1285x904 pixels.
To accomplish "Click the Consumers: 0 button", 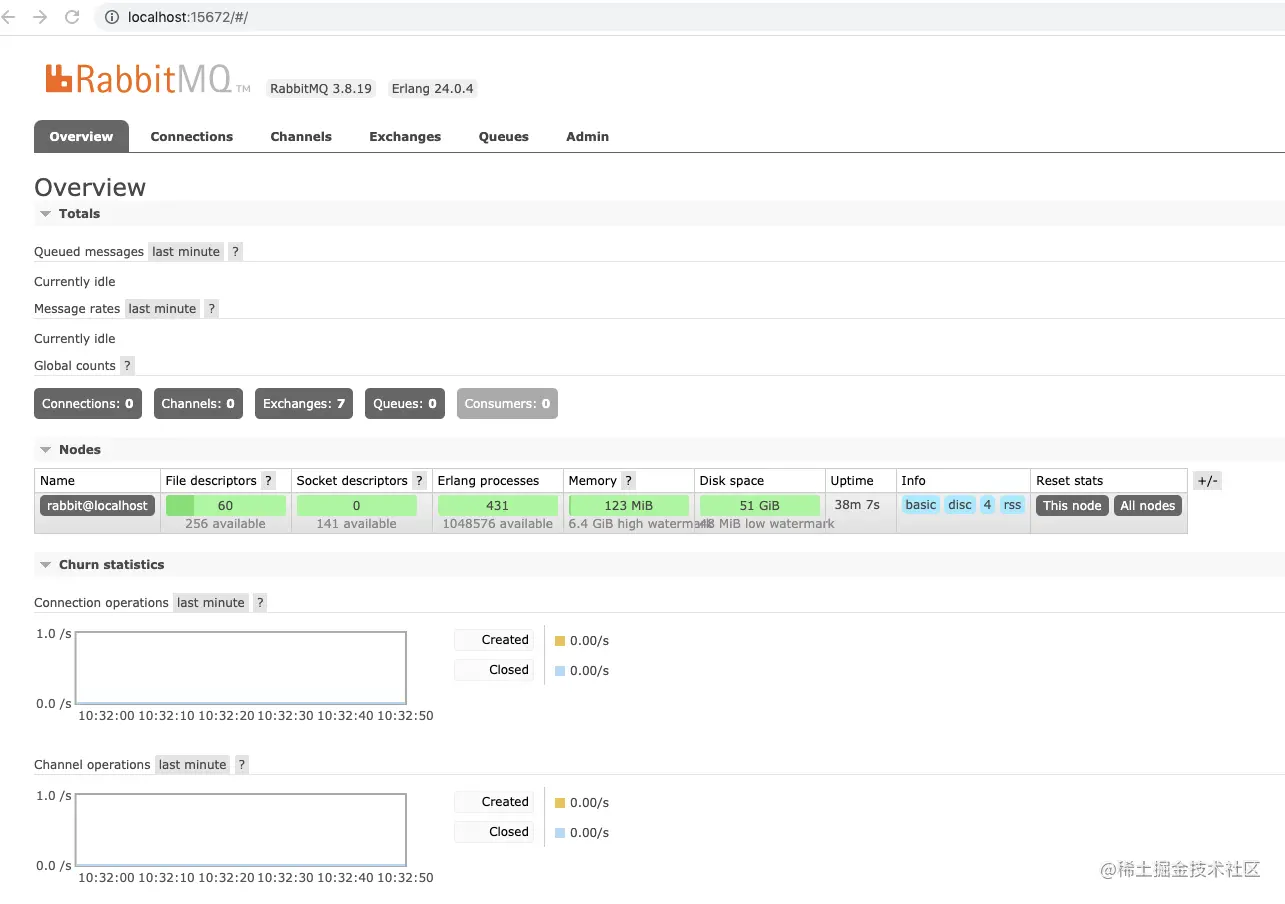I will (507, 404).
